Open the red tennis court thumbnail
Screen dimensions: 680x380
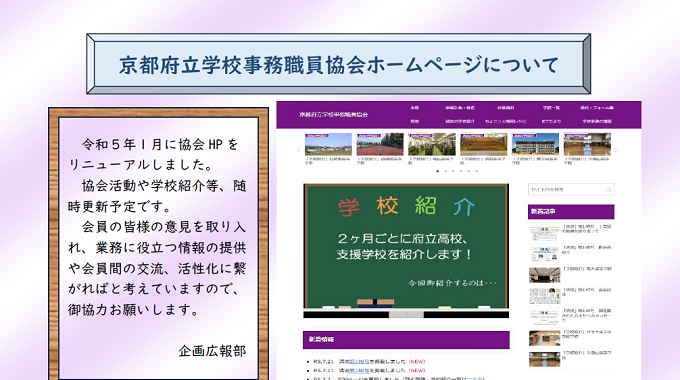[380, 144]
